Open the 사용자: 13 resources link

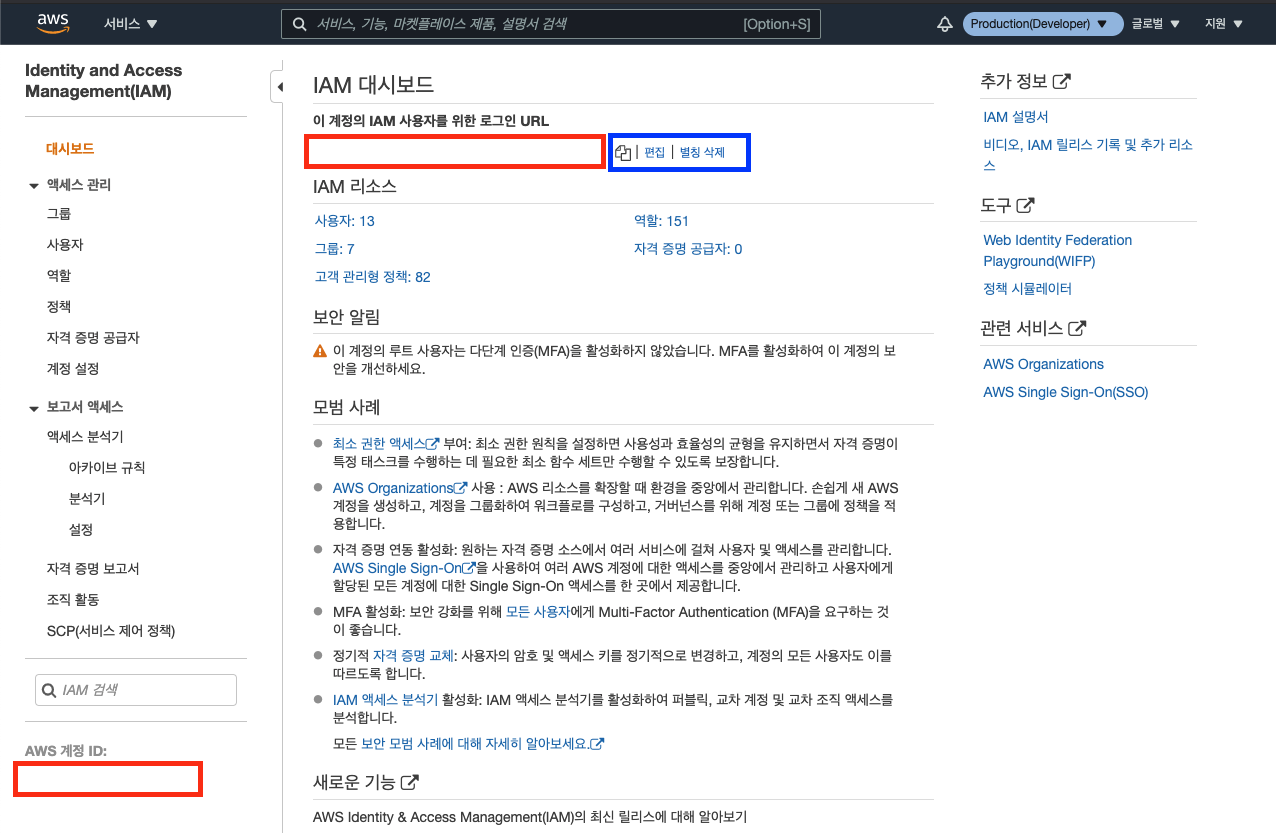(x=344, y=220)
